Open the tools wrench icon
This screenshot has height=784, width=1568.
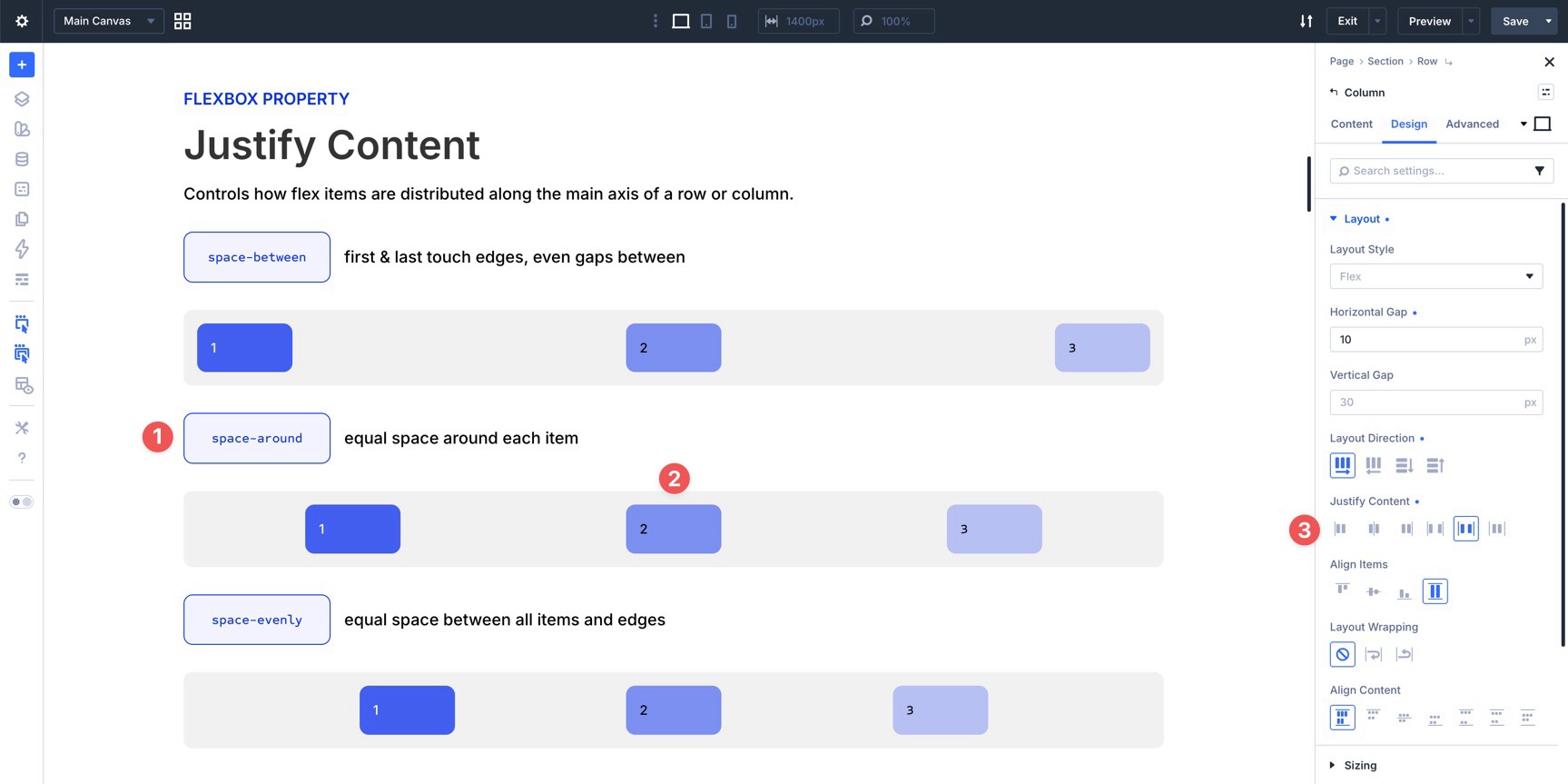point(22,428)
